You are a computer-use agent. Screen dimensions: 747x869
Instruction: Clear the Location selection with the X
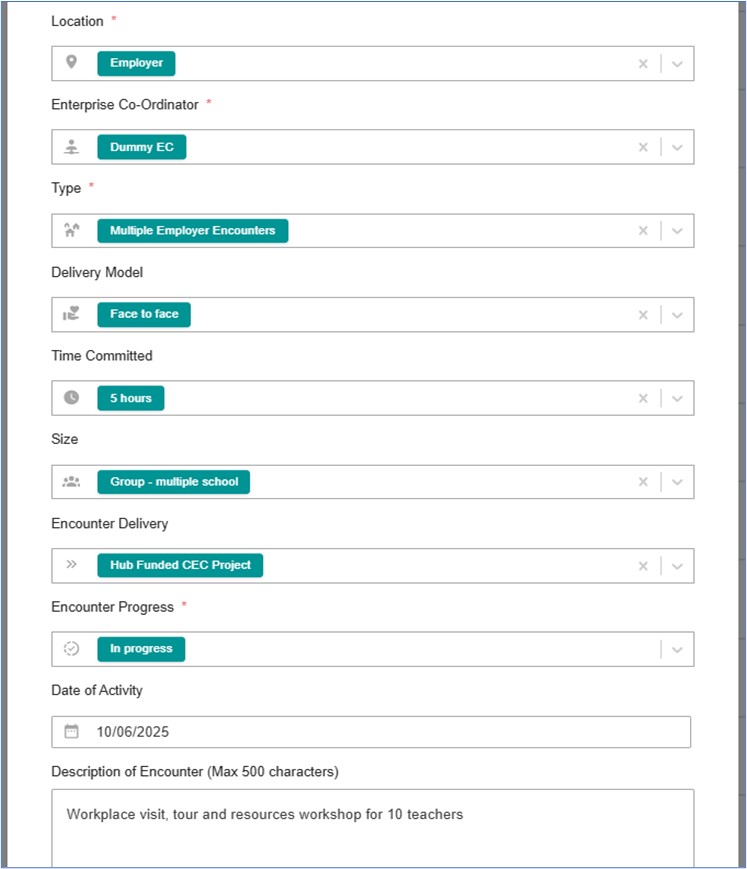(643, 64)
